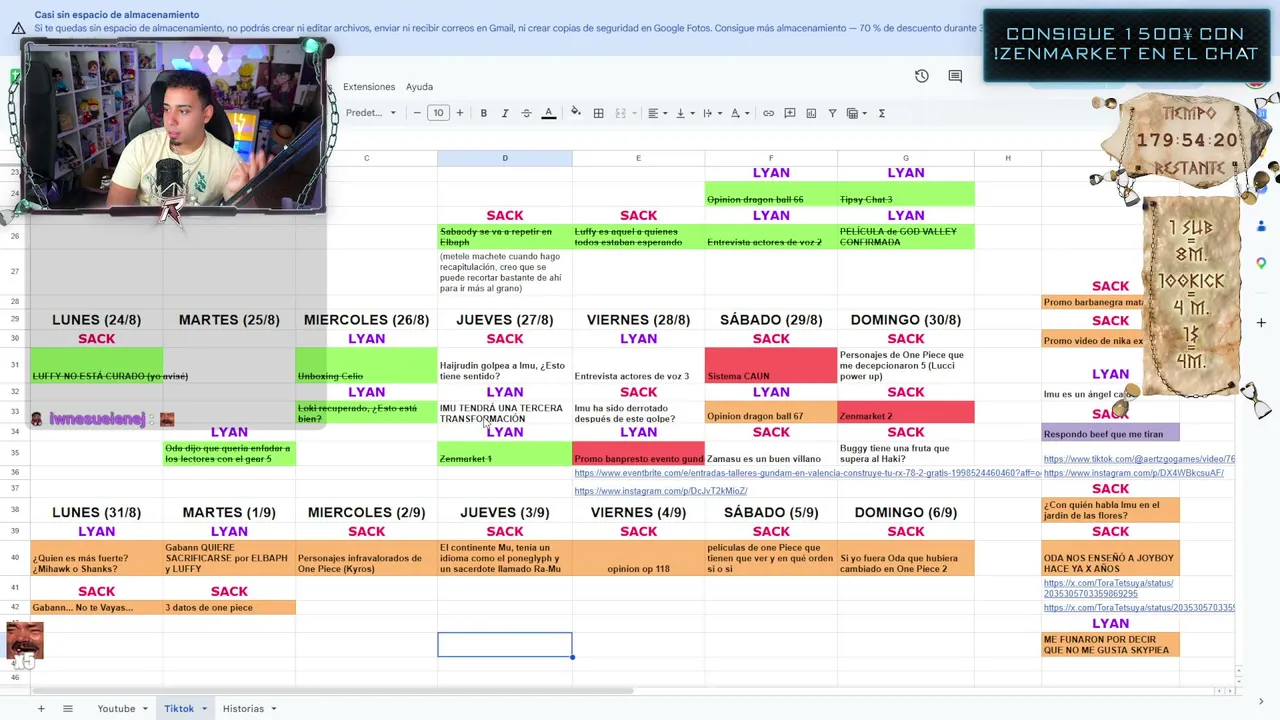Click the get add-ons plus icon
The height and width of the screenshot is (720, 1280).
pyautogui.click(x=1261, y=323)
